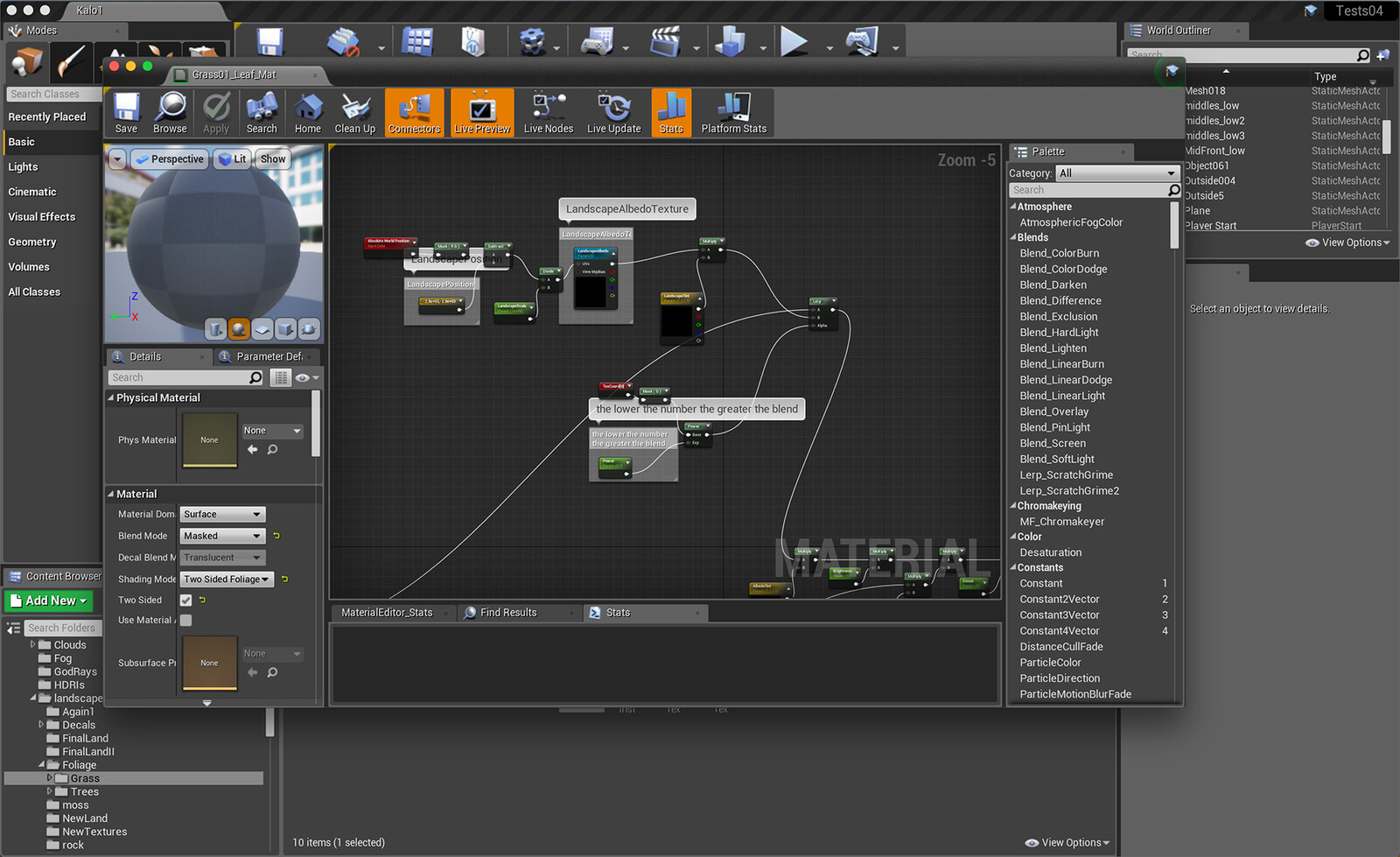Image resolution: width=1400 pixels, height=857 pixels.
Task: Click the Apply material button
Action: [x=216, y=113]
